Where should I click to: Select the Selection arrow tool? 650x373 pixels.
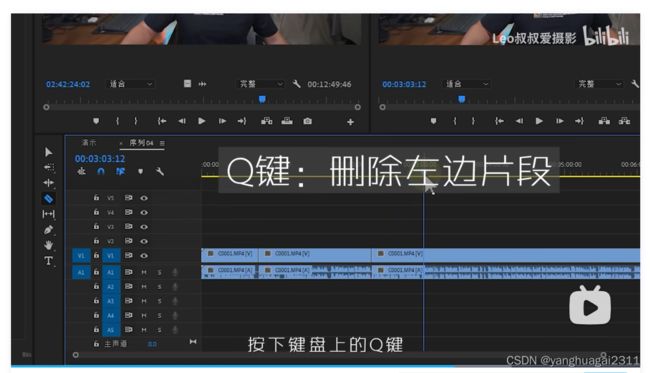click(x=49, y=152)
